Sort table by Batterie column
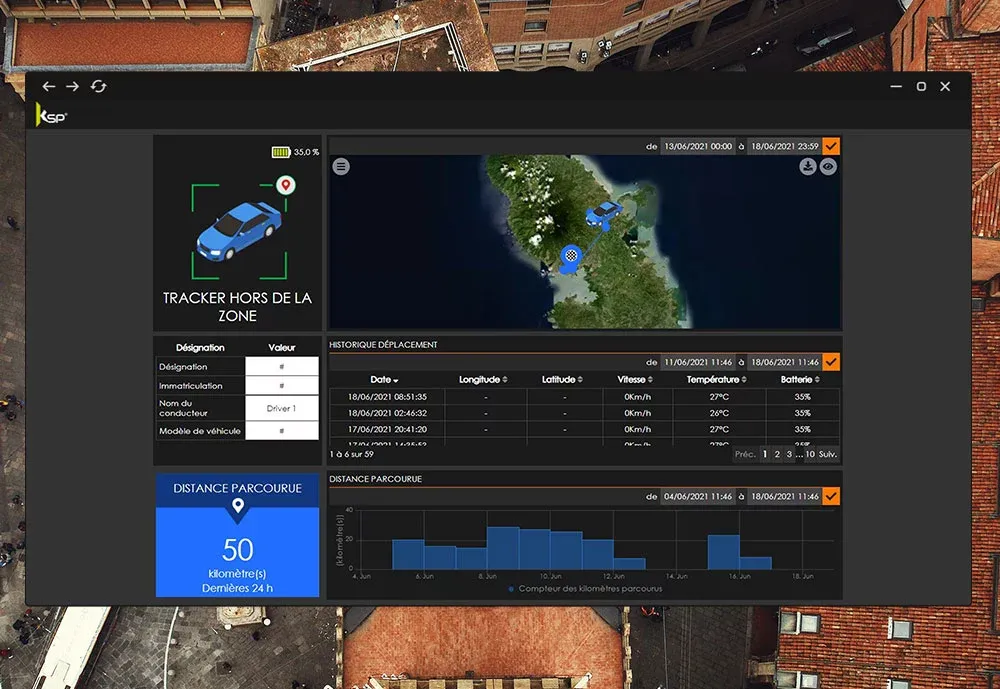 point(802,380)
